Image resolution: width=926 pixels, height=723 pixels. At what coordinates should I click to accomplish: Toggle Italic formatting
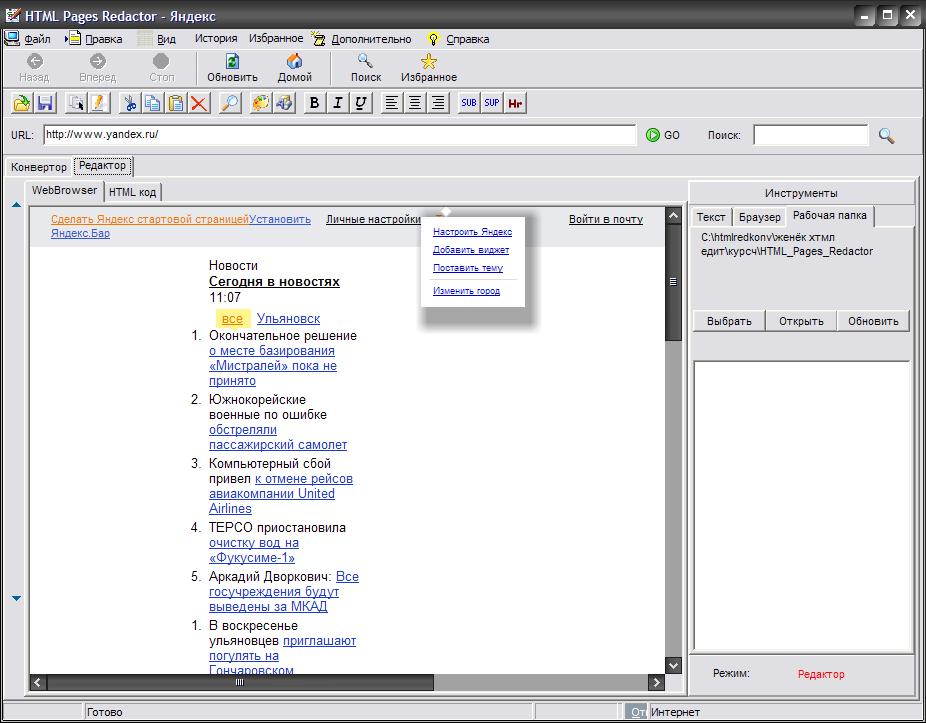(338, 103)
